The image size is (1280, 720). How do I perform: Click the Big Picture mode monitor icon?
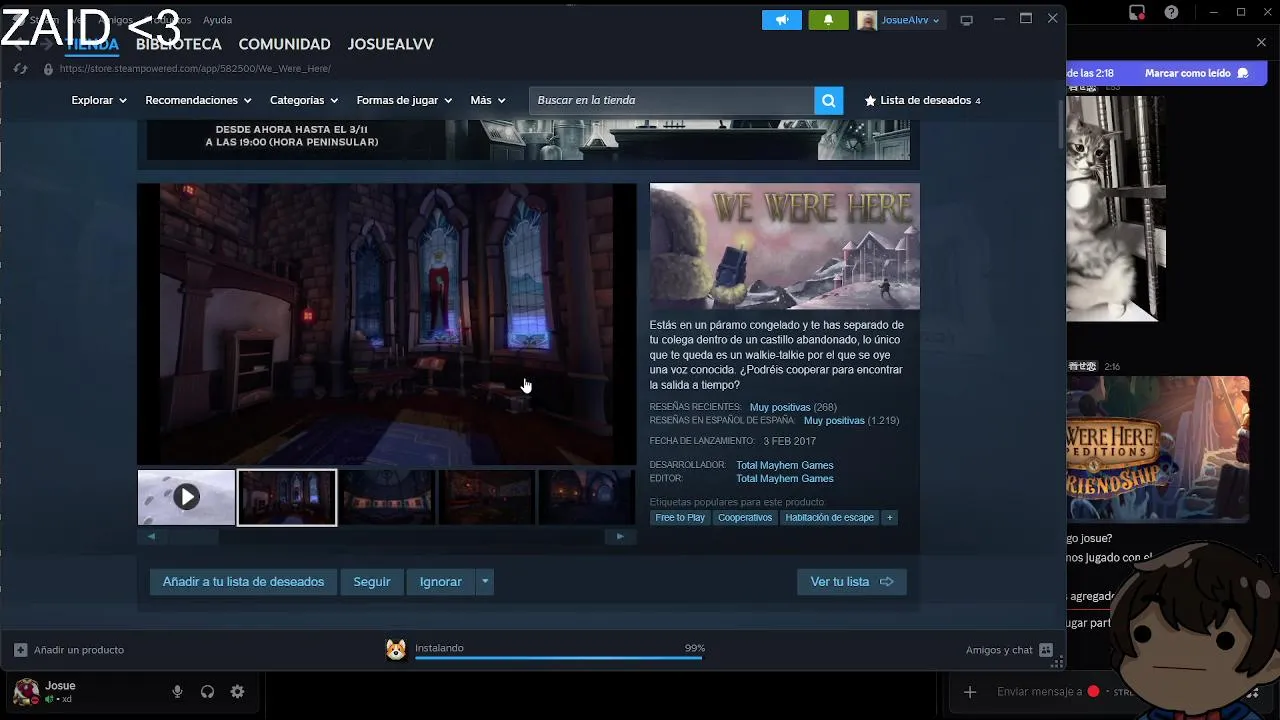pyautogui.click(x=966, y=20)
